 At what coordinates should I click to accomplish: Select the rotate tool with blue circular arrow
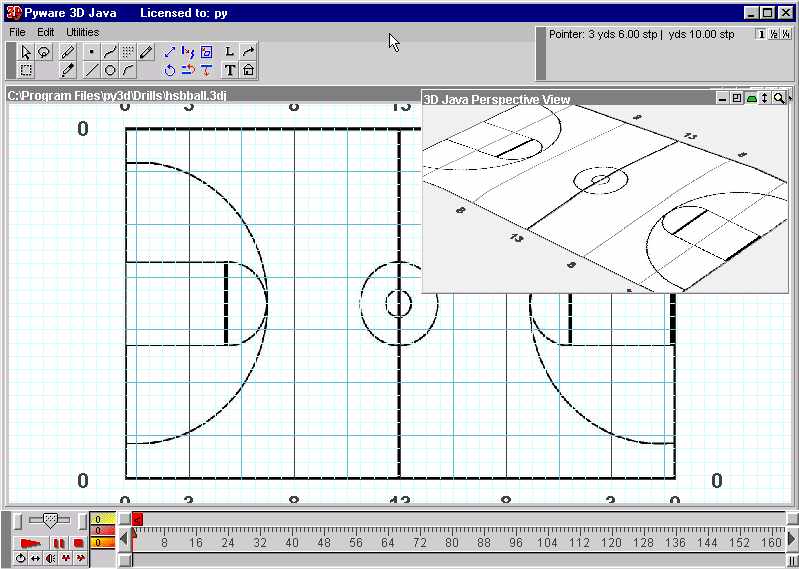170,70
